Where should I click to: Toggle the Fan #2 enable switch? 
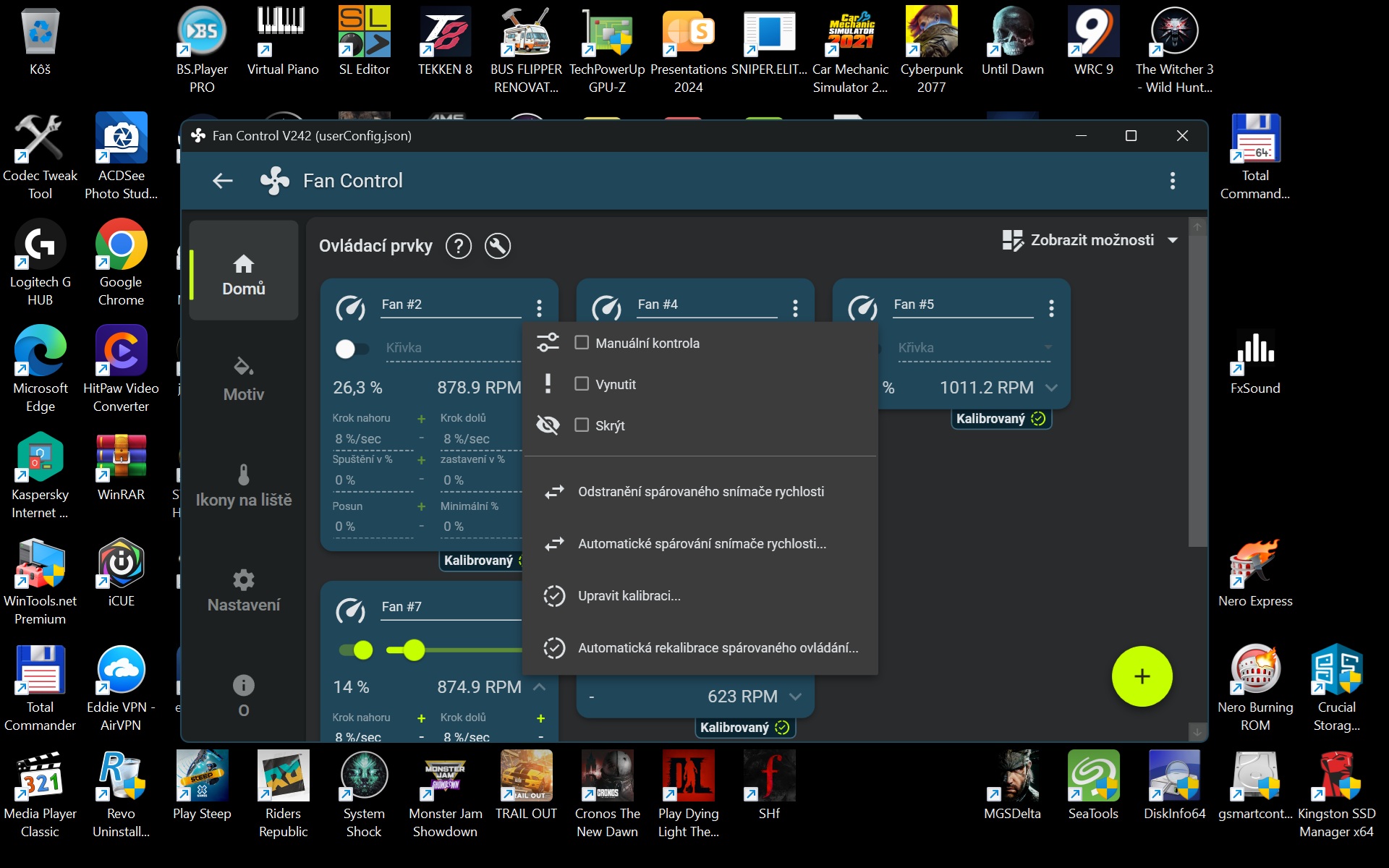352,349
